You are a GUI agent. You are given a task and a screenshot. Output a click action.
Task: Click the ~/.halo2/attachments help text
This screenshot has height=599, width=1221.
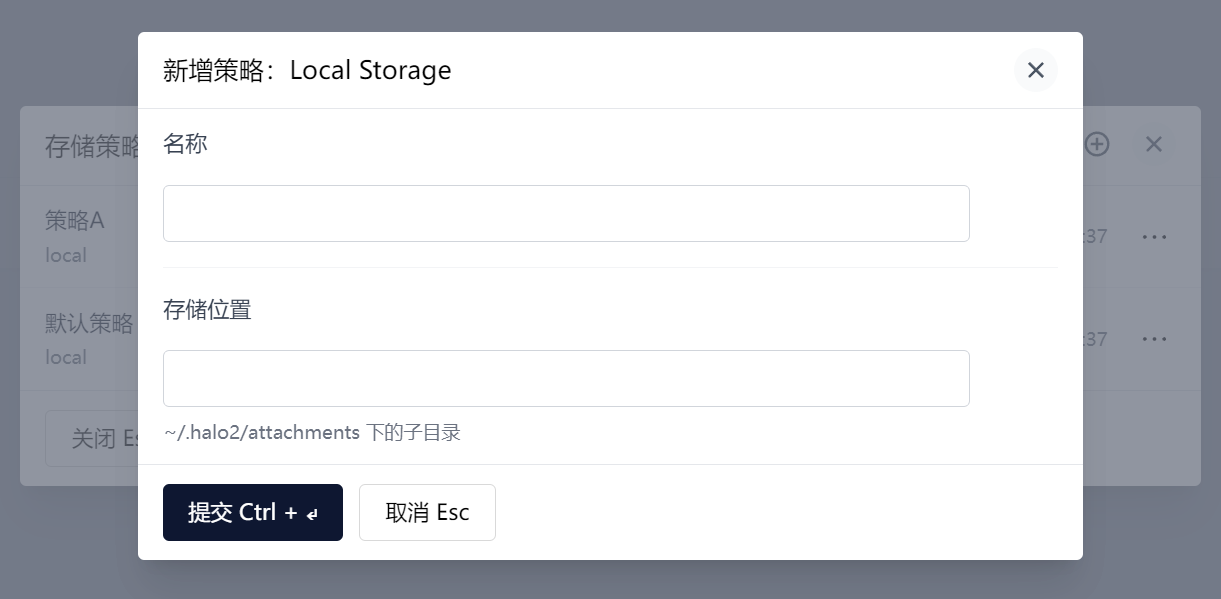(312, 433)
